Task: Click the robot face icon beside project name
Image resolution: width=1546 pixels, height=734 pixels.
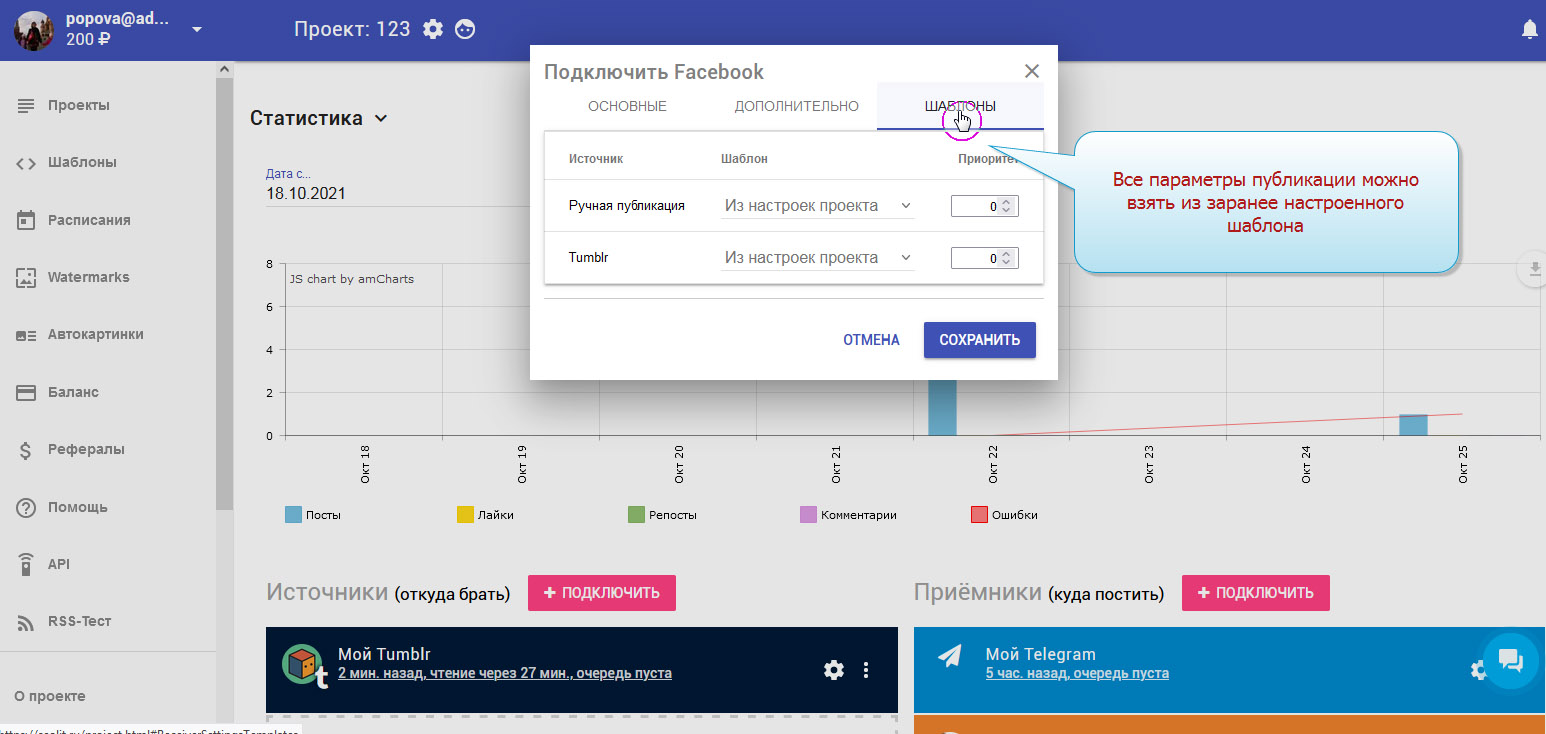Action: (x=465, y=29)
